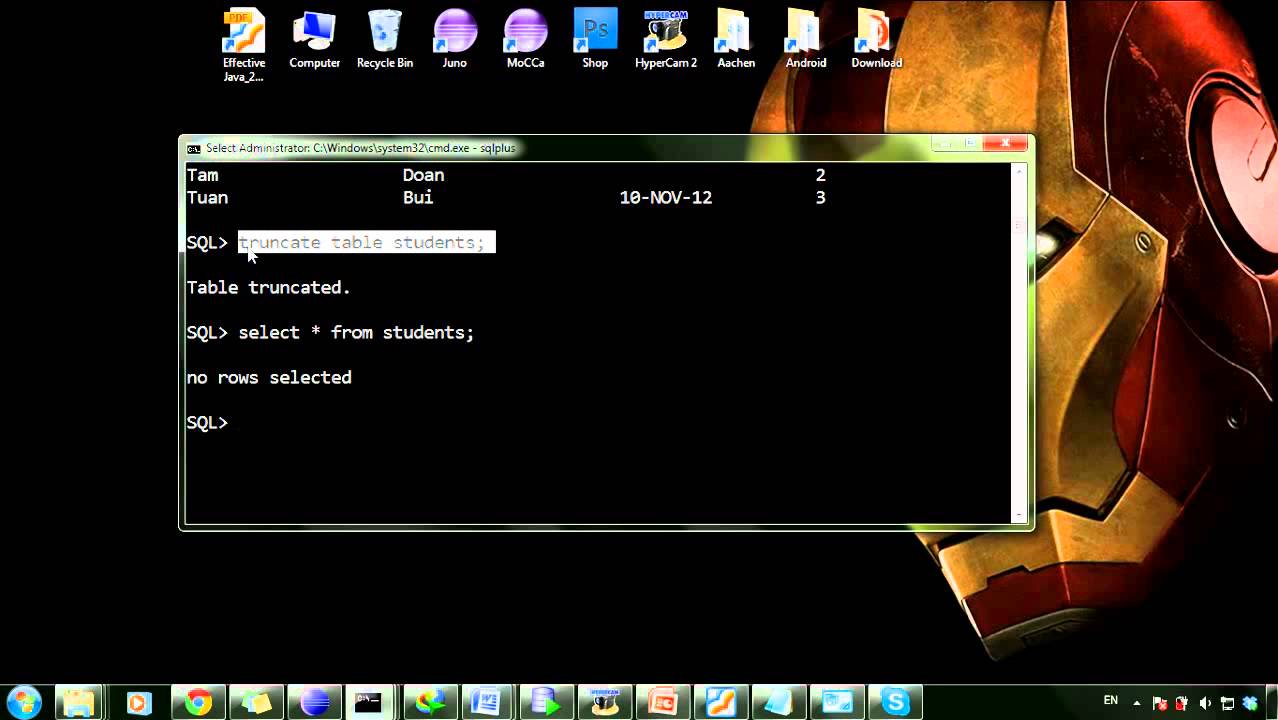Open the Dropbox tray icon

(1249, 703)
